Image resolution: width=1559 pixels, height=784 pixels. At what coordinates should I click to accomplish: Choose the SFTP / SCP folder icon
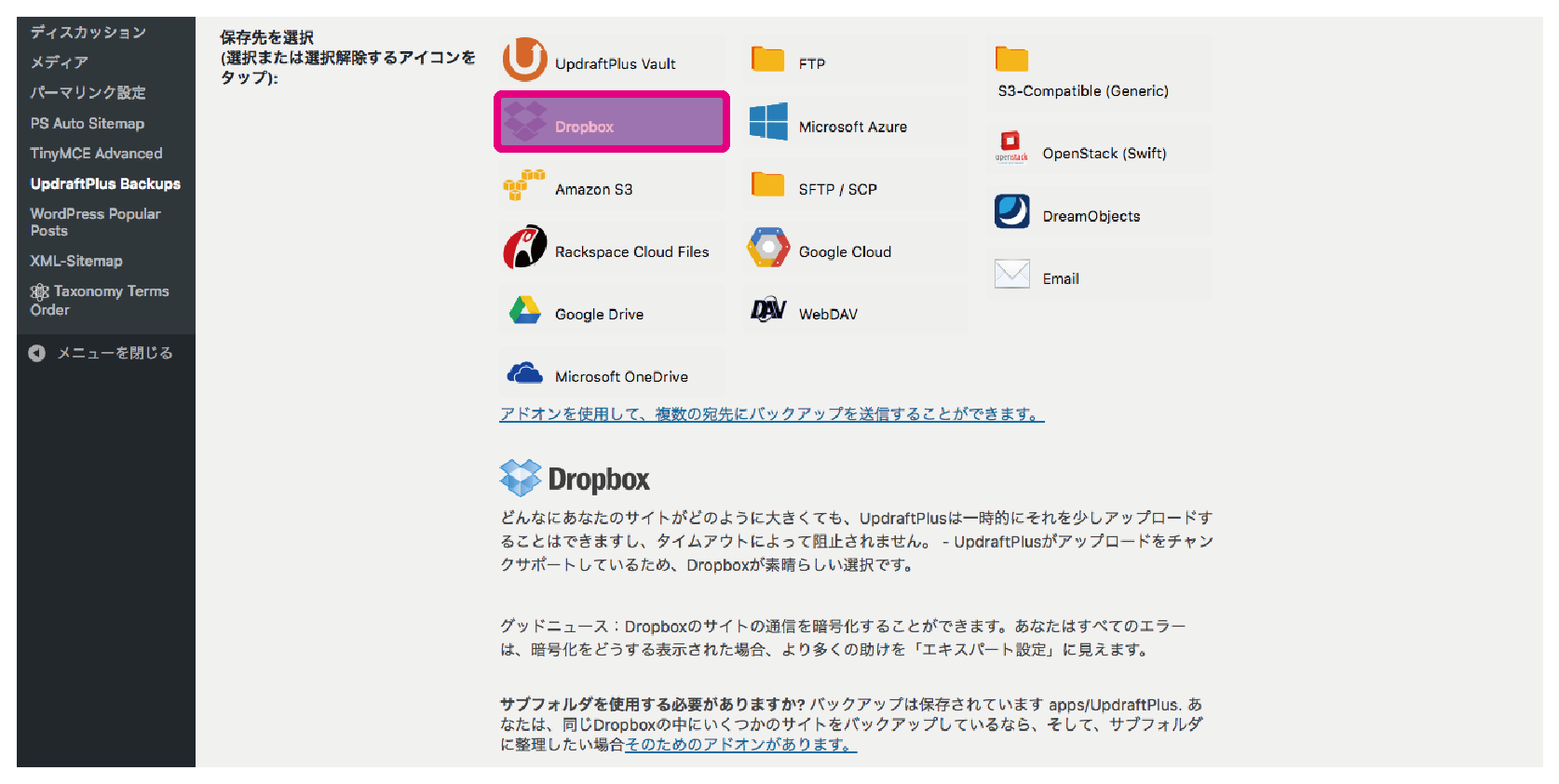[768, 184]
